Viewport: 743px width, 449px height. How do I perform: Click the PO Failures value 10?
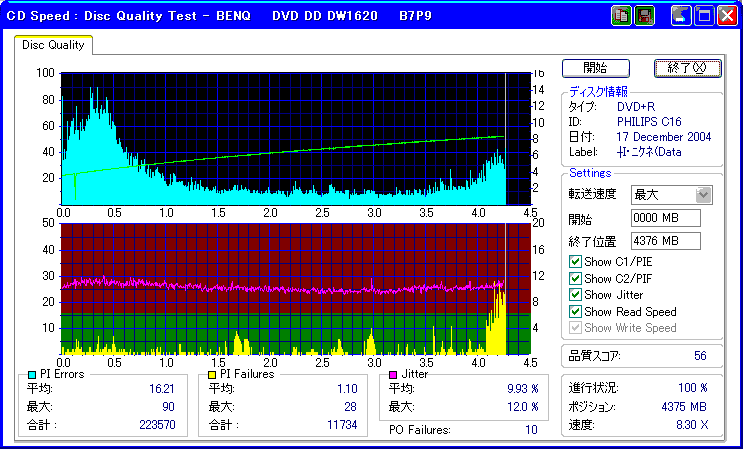531,430
